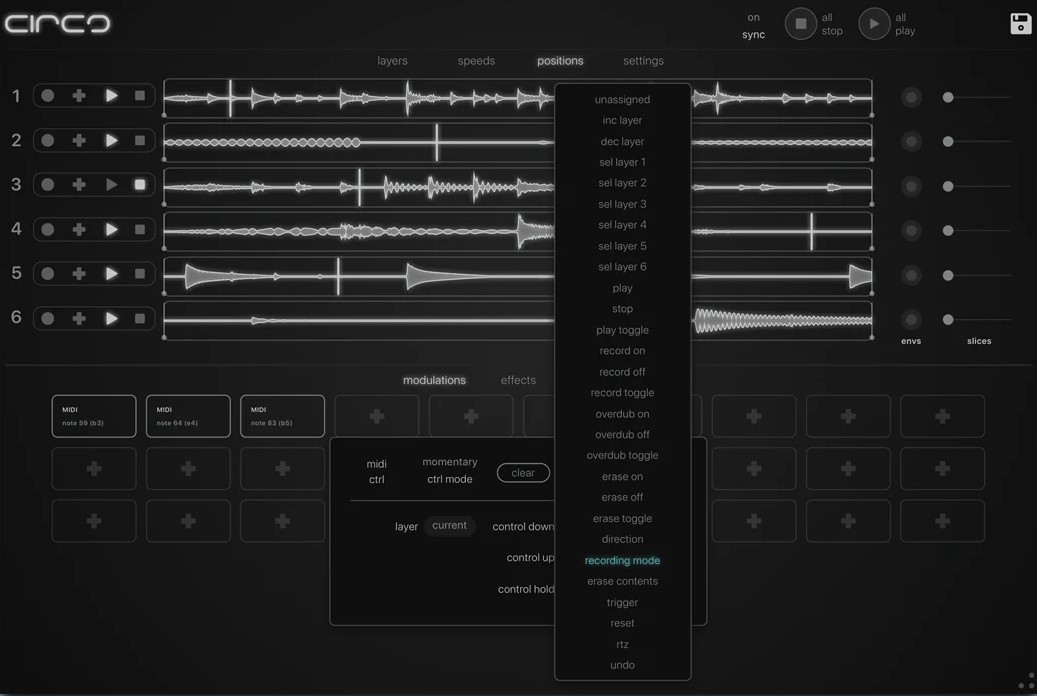This screenshot has height=696, width=1037.
Task: Play layer 3
Action: 111,185
